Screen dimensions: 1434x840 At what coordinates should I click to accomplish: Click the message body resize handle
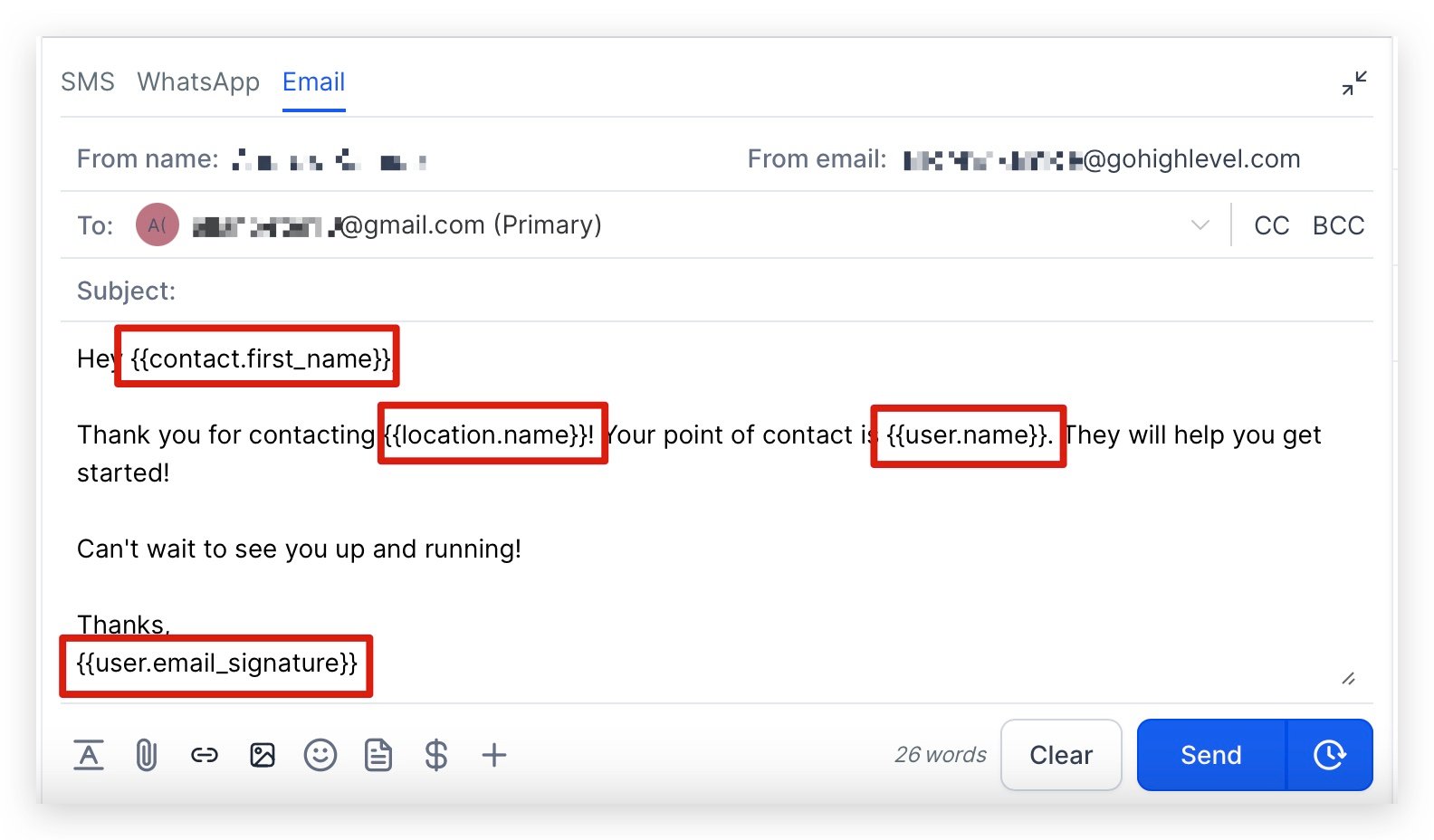point(1348,679)
